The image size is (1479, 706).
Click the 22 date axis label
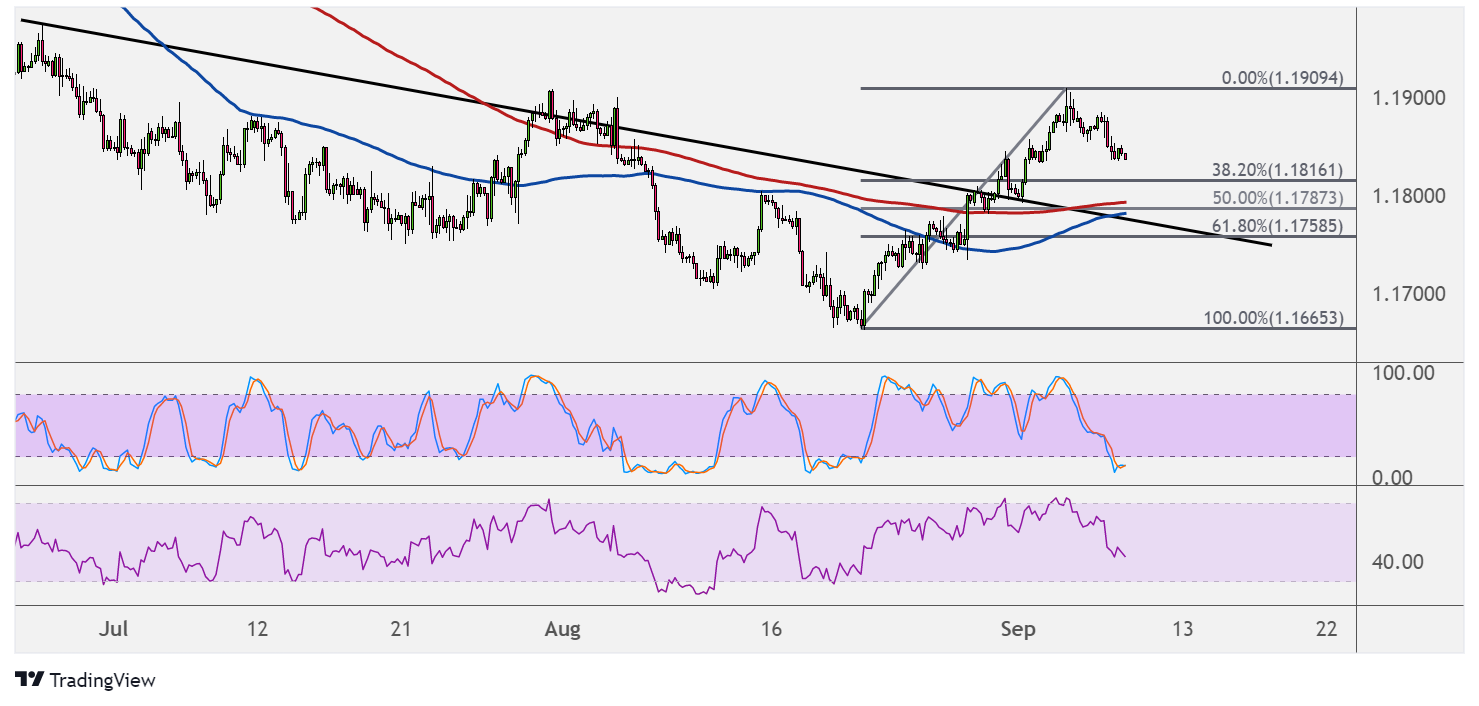click(1326, 629)
